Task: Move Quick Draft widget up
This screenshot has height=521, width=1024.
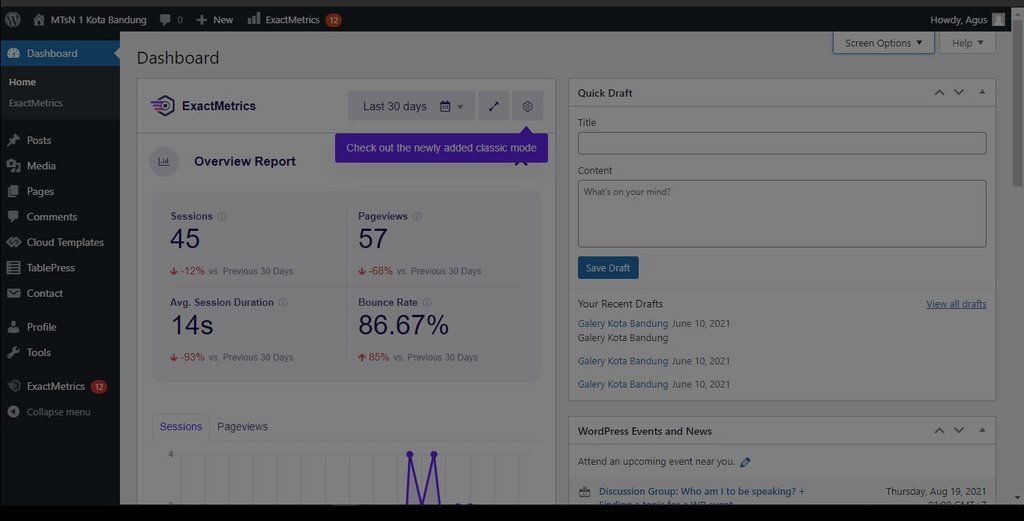Action: click(x=939, y=93)
